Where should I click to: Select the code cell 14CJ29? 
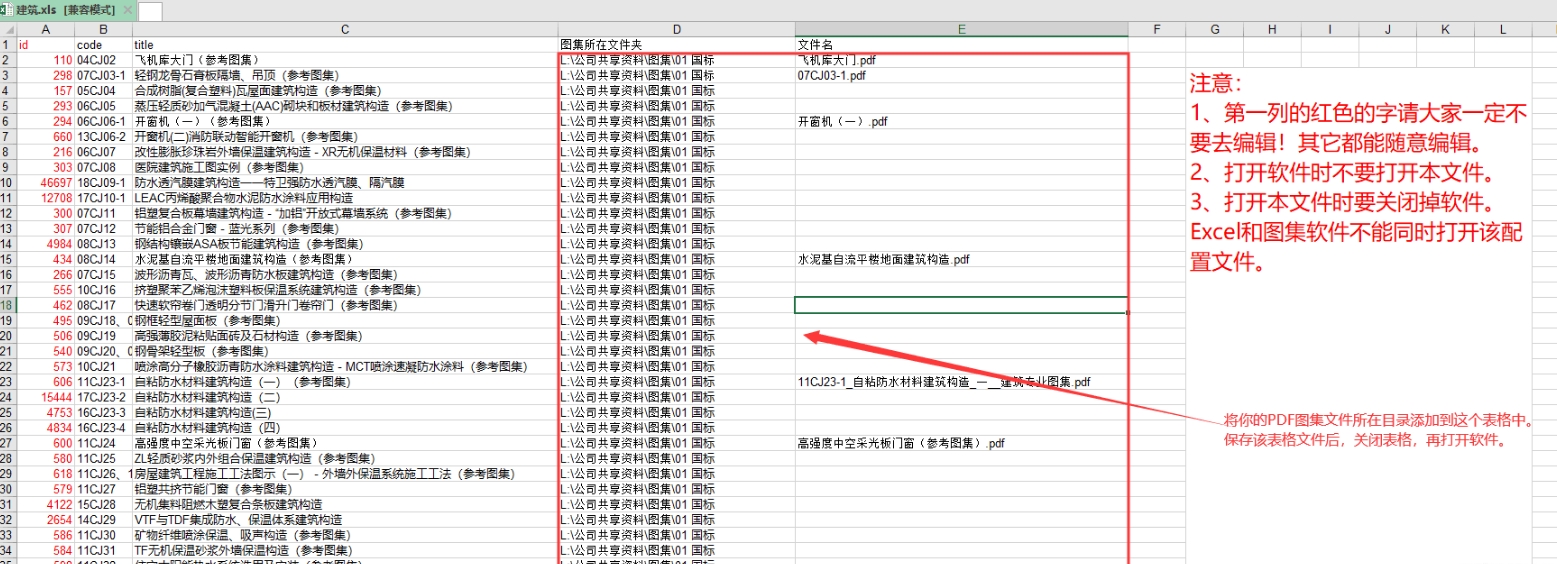pos(104,520)
